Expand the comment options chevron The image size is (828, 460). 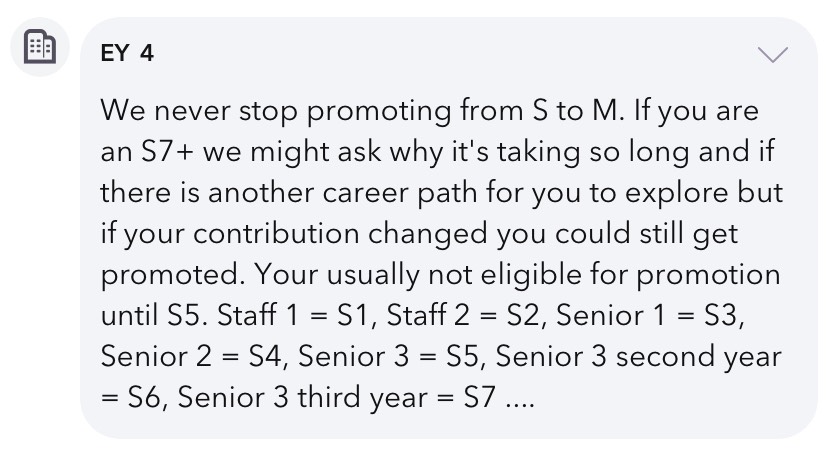(773, 53)
